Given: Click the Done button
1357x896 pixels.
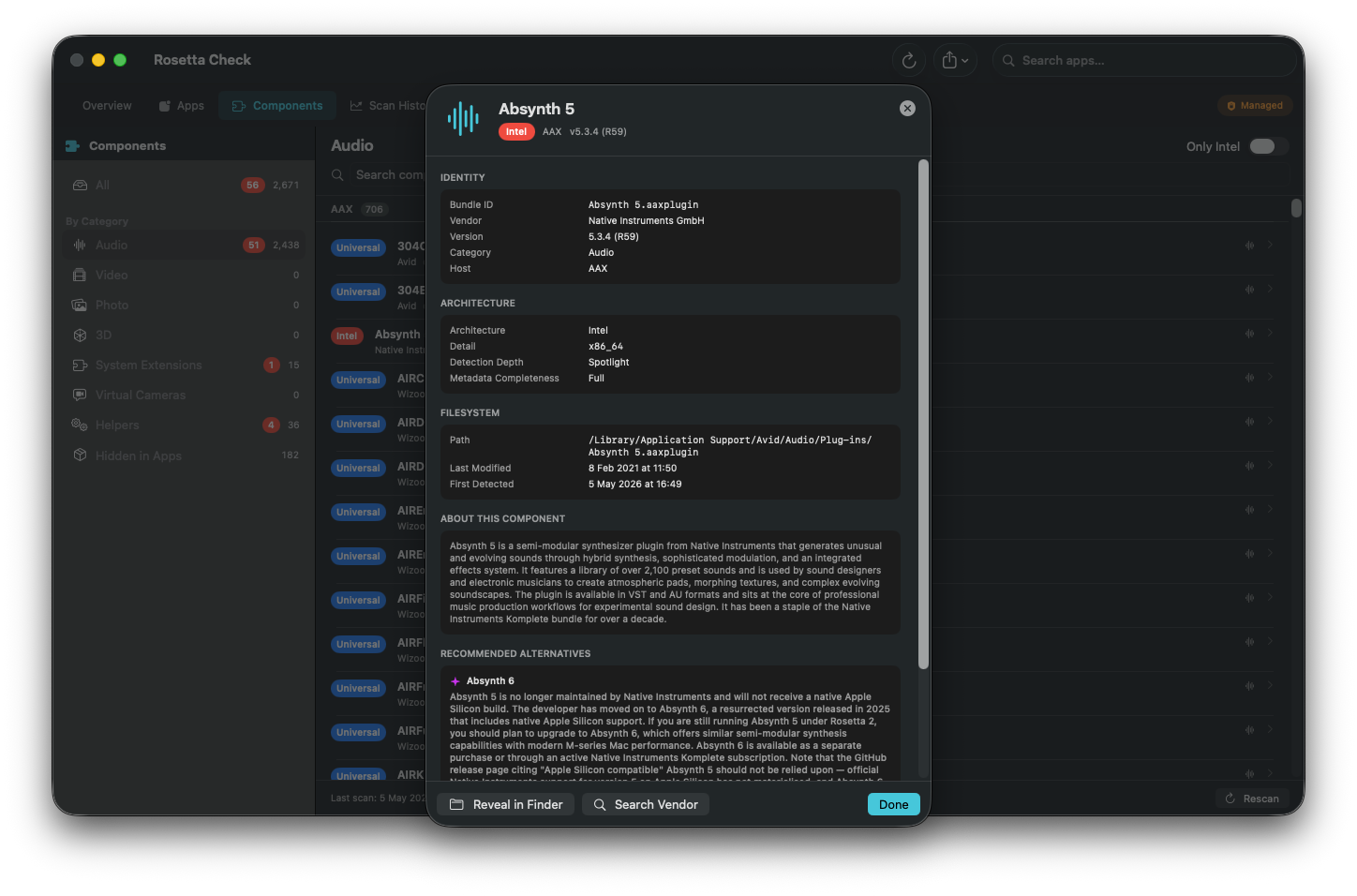Looking at the screenshot, I should [893, 805].
